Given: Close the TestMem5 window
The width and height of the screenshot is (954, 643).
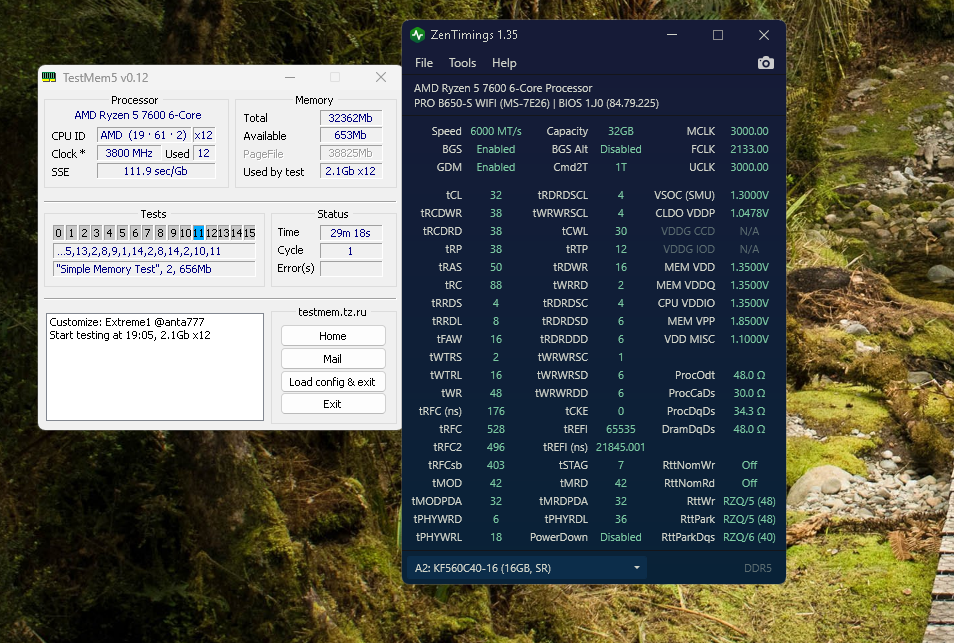Looking at the screenshot, I should click(380, 77).
